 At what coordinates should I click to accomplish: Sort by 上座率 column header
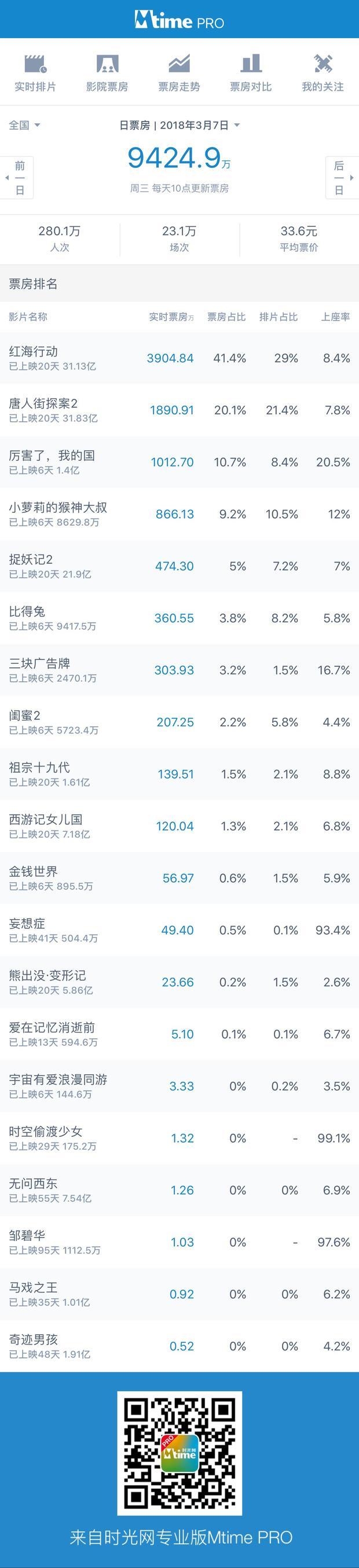pyautogui.click(x=335, y=317)
